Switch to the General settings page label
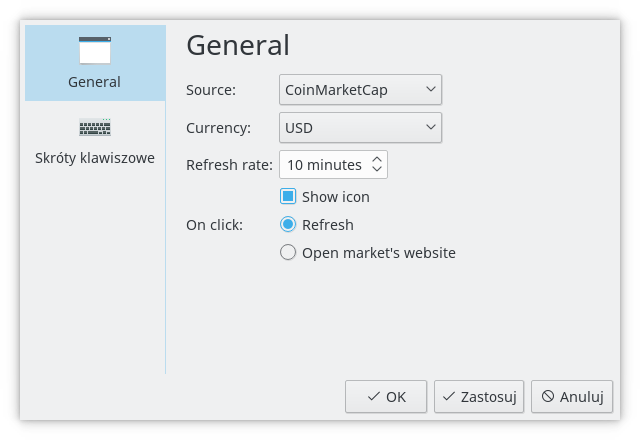640x440 pixels. coord(94,82)
